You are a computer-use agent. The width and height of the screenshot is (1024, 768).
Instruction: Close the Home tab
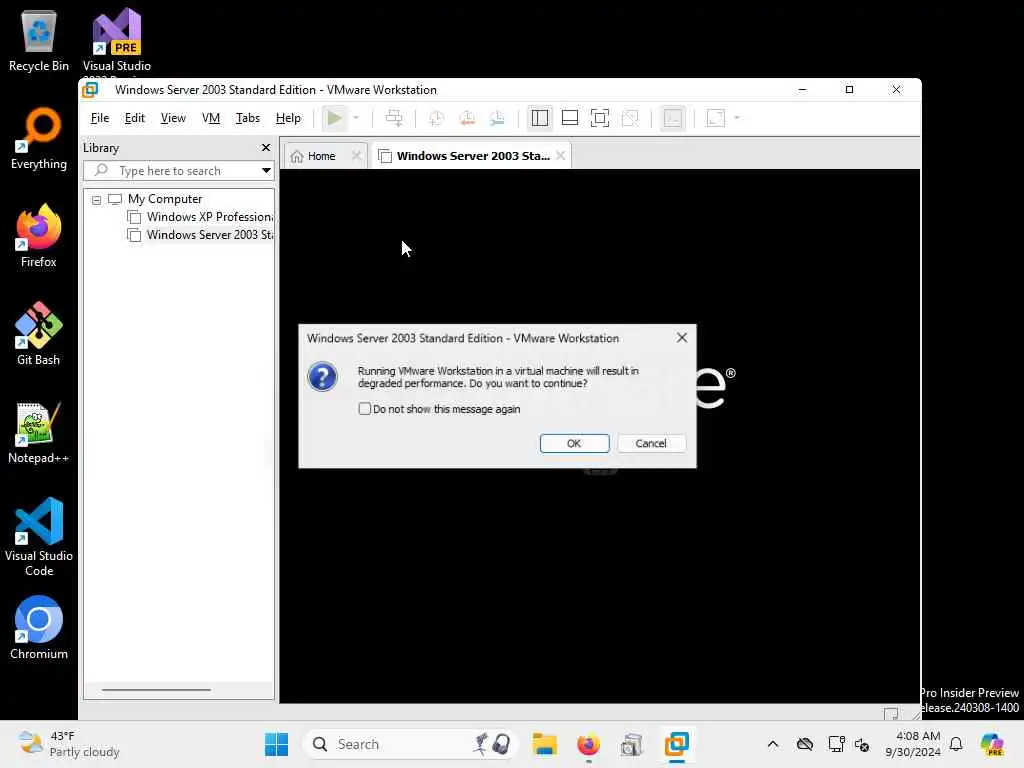point(356,155)
